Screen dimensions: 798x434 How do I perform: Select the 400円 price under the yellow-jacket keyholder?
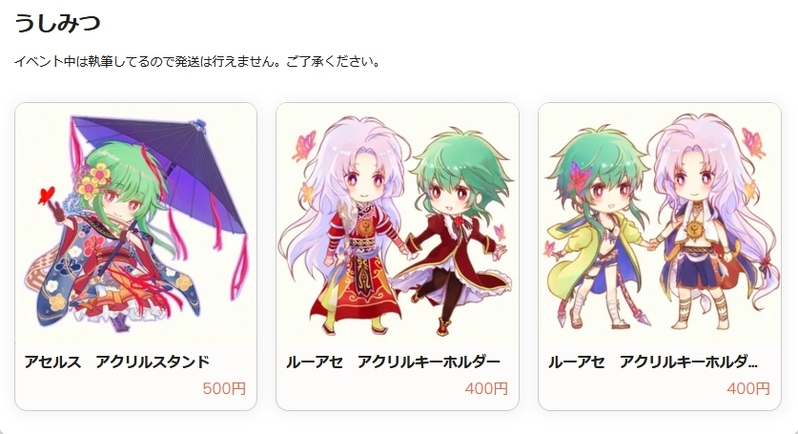(x=748, y=389)
